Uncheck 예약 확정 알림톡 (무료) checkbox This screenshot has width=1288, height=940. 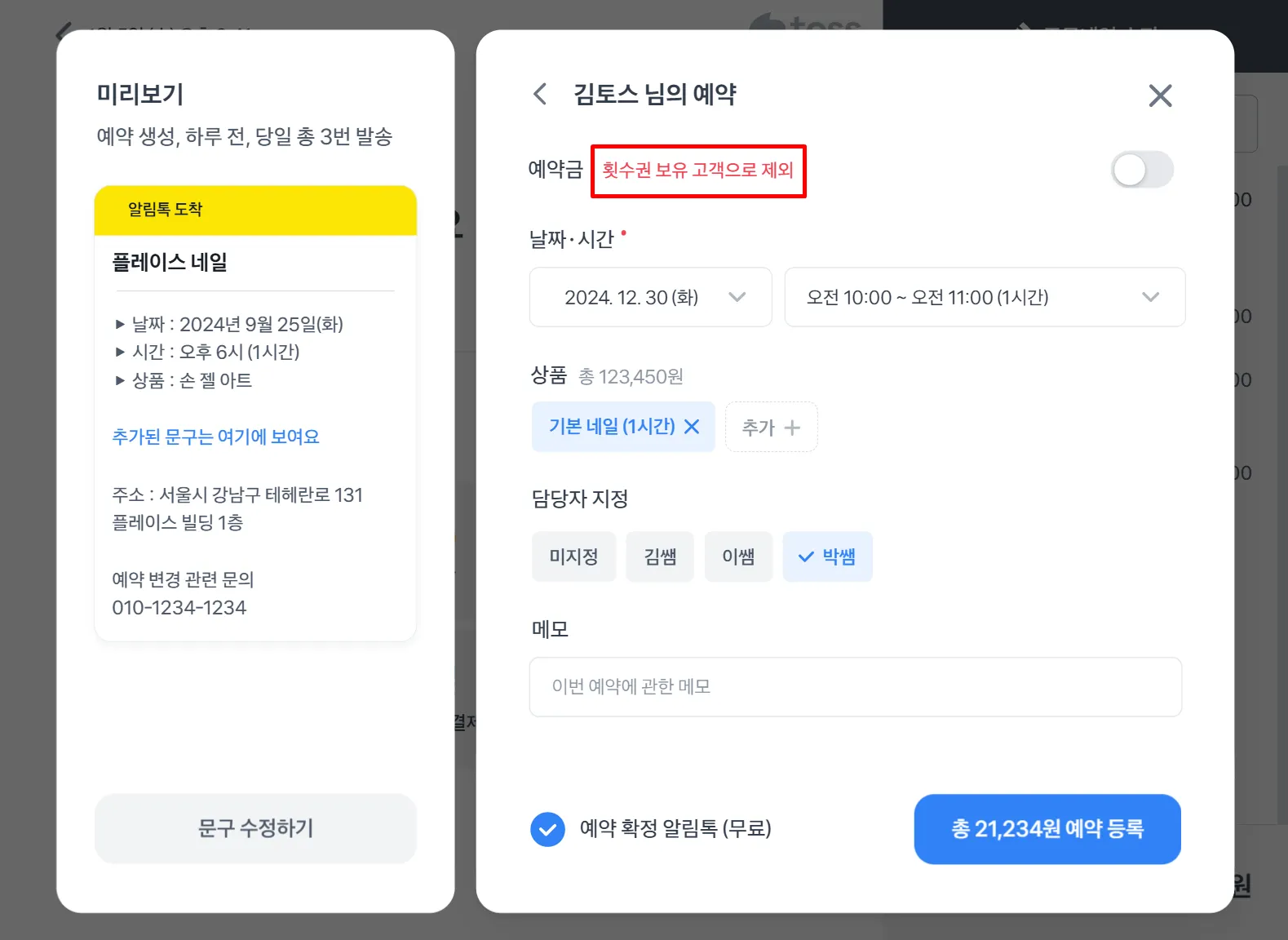tap(547, 829)
